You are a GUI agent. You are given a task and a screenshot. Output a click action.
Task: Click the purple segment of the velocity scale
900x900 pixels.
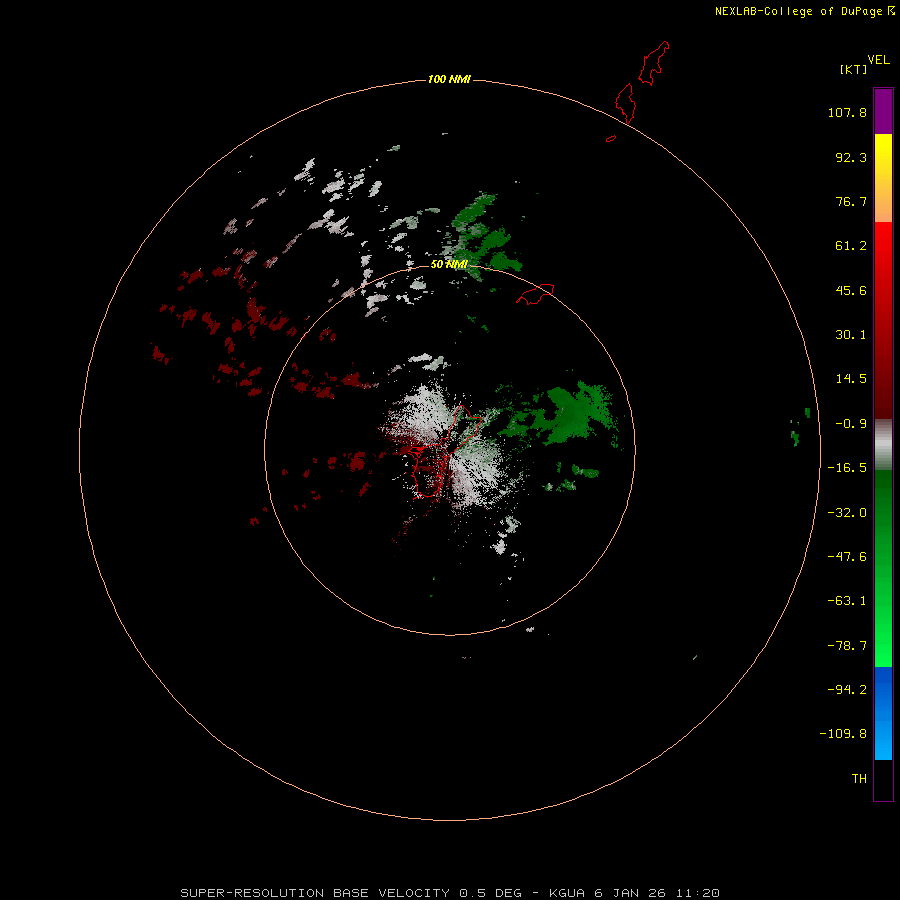(x=883, y=111)
